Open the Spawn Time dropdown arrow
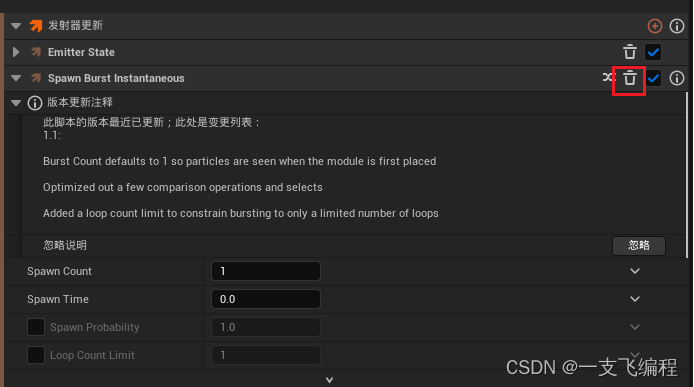 pyautogui.click(x=635, y=299)
